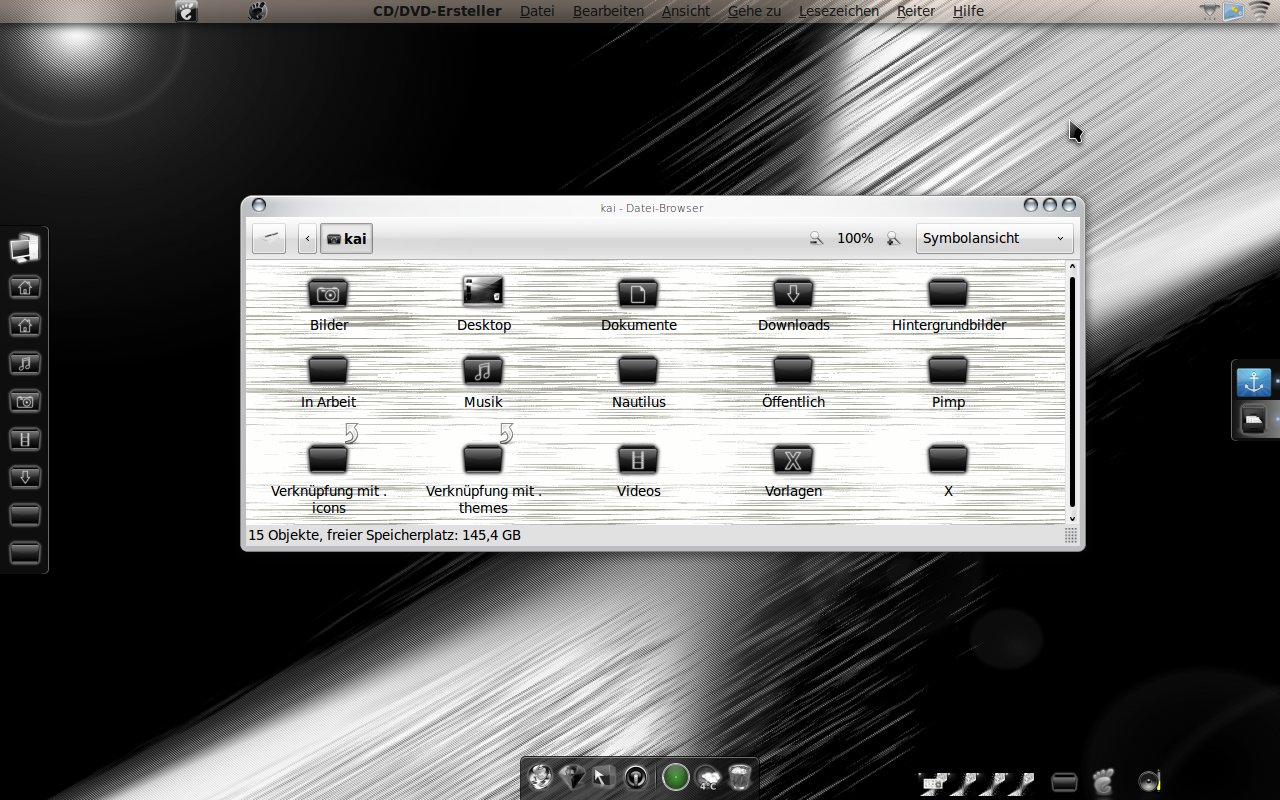Open the music folder in left dock

[x=24, y=363]
